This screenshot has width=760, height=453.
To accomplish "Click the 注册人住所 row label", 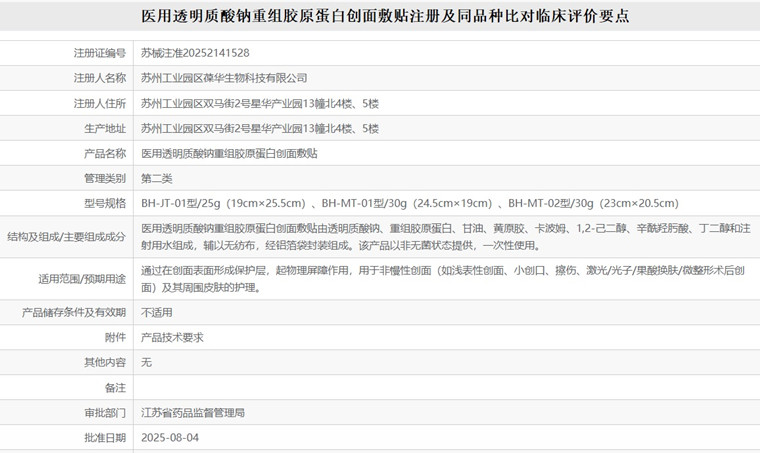I will click(x=99, y=103).
